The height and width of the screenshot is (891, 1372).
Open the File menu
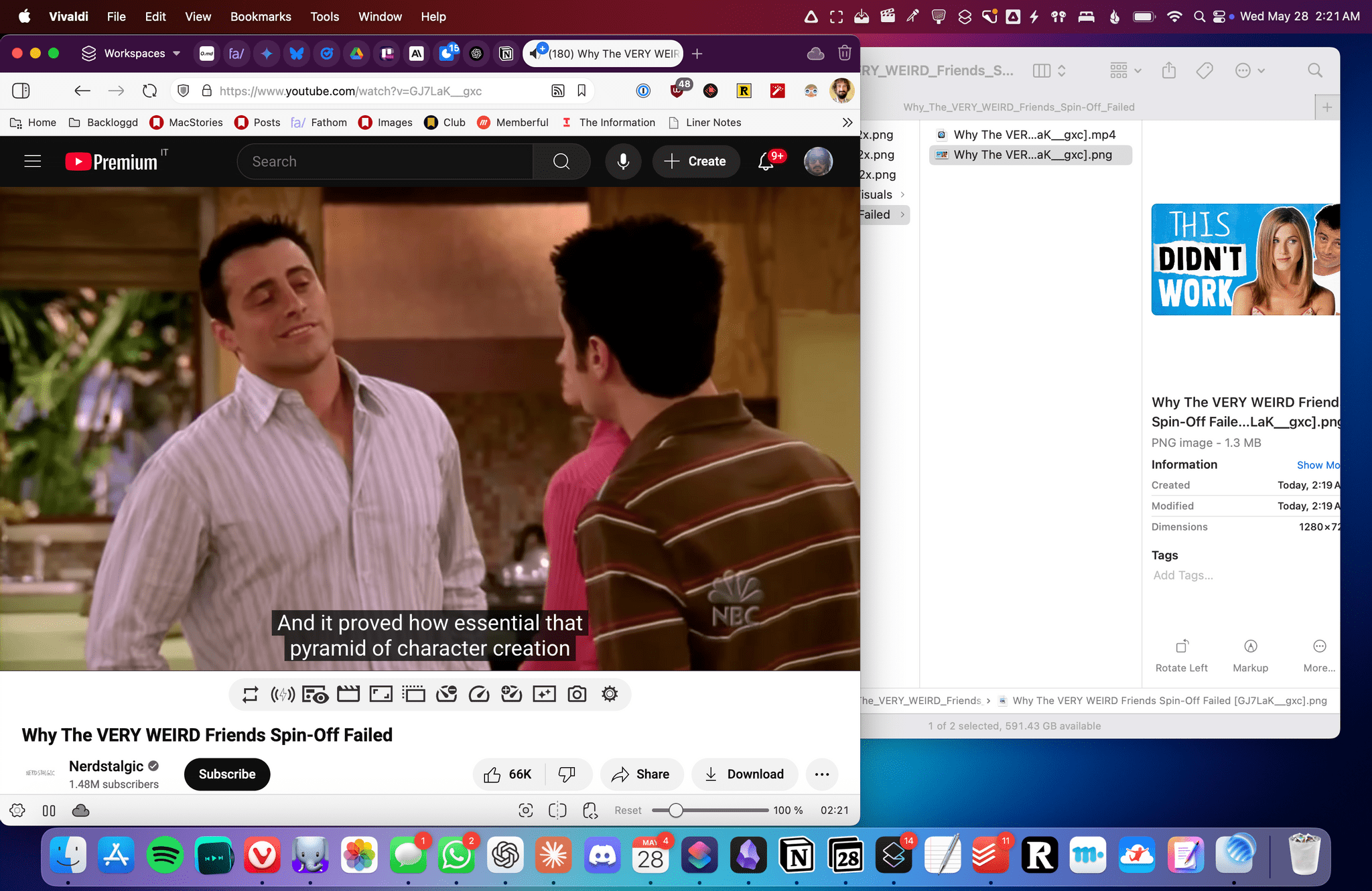coord(116,17)
